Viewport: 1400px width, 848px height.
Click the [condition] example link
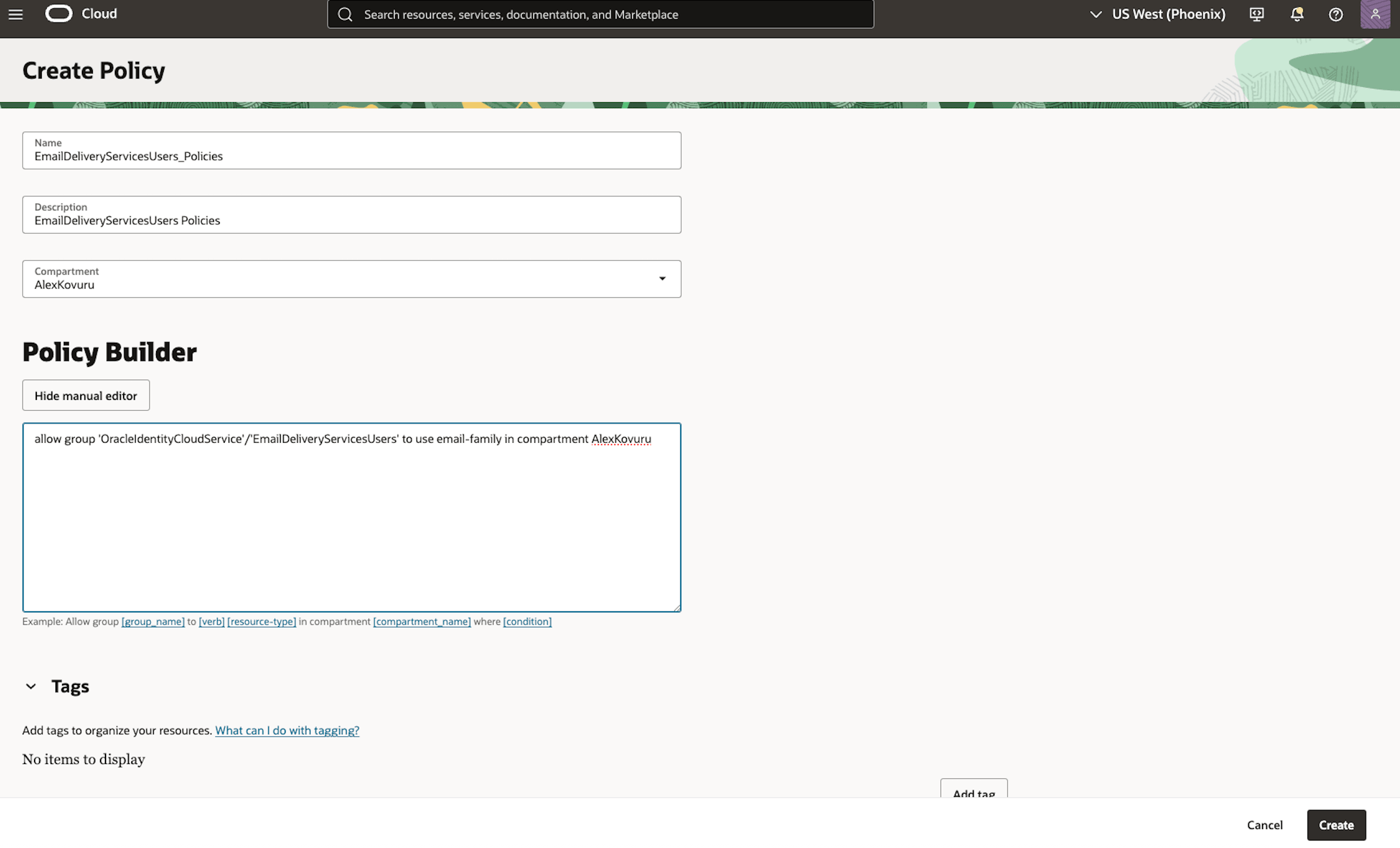pyautogui.click(x=527, y=621)
